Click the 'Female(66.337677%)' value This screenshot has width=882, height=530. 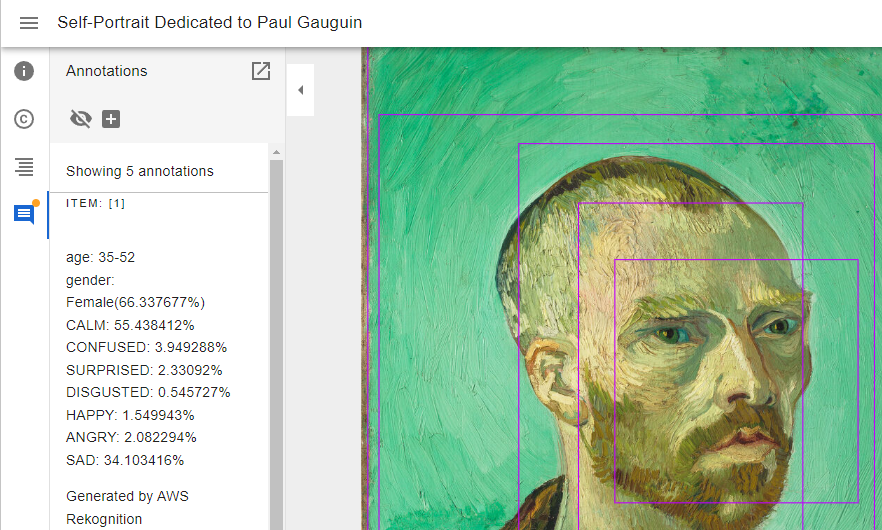click(x=135, y=302)
